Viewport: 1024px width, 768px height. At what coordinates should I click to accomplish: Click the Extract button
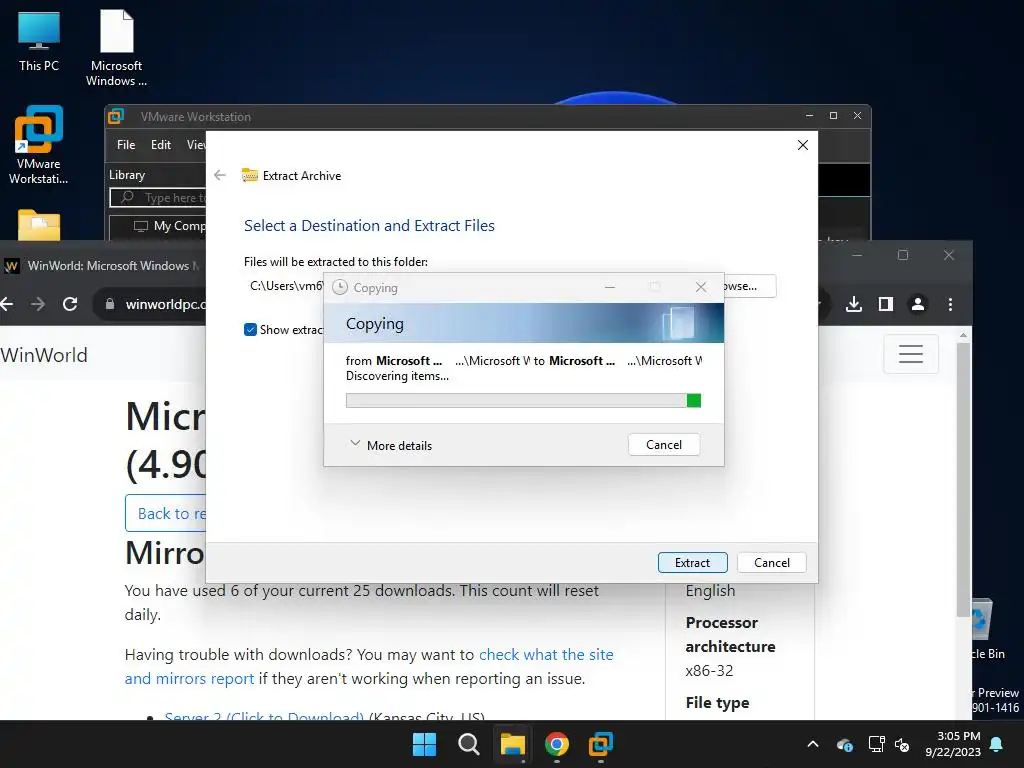[x=692, y=562]
